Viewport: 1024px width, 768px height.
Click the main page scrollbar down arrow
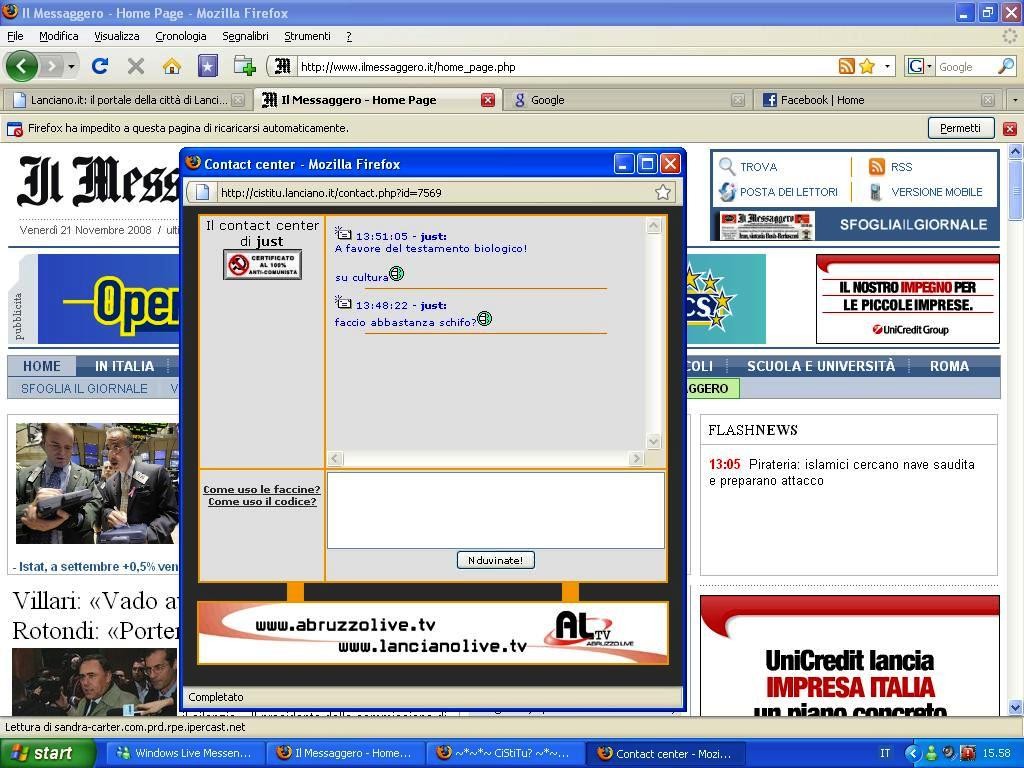[x=1015, y=707]
